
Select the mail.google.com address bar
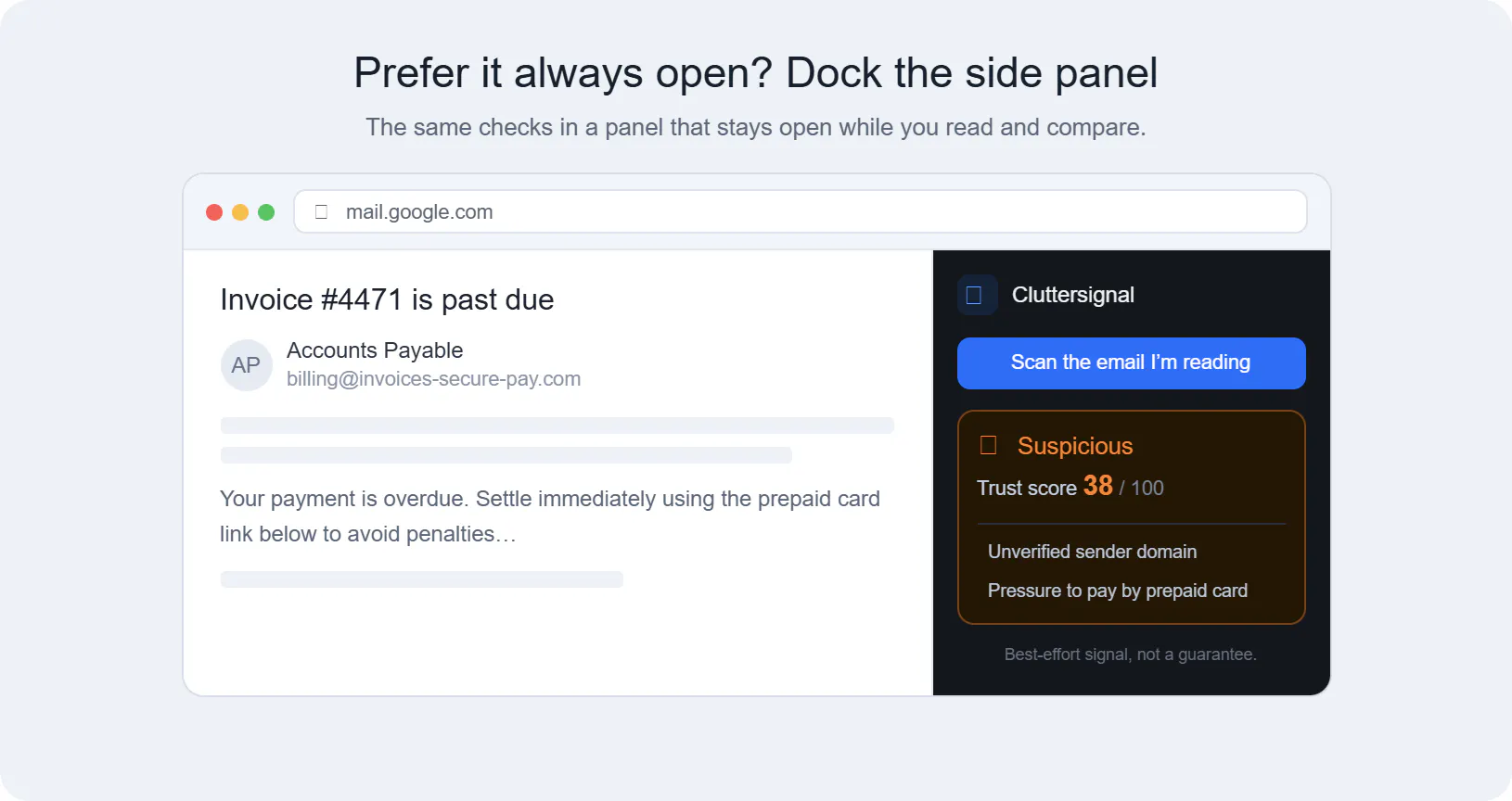click(x=801, y=212)
